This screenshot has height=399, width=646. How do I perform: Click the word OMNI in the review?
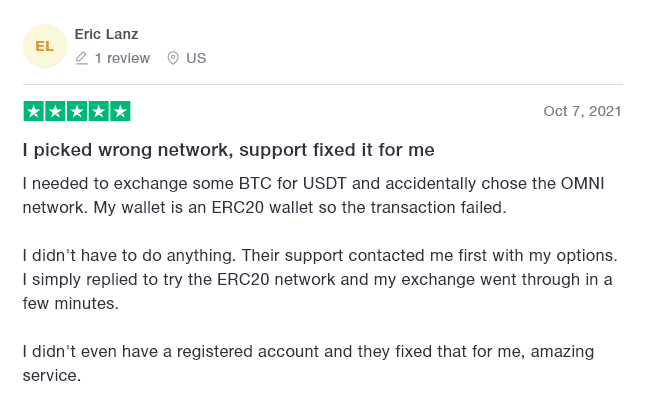583,183
